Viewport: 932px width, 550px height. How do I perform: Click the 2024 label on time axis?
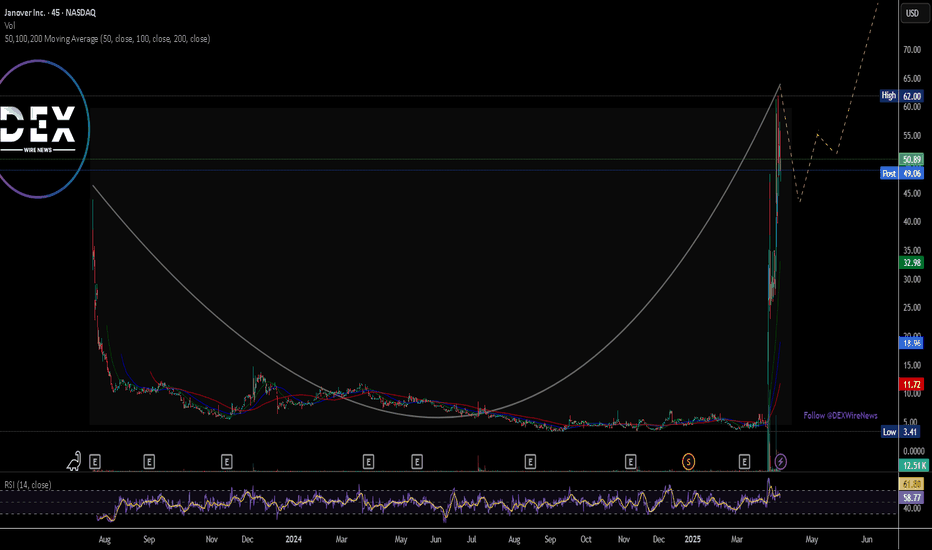pyautogui.click(x=294, y=539)
